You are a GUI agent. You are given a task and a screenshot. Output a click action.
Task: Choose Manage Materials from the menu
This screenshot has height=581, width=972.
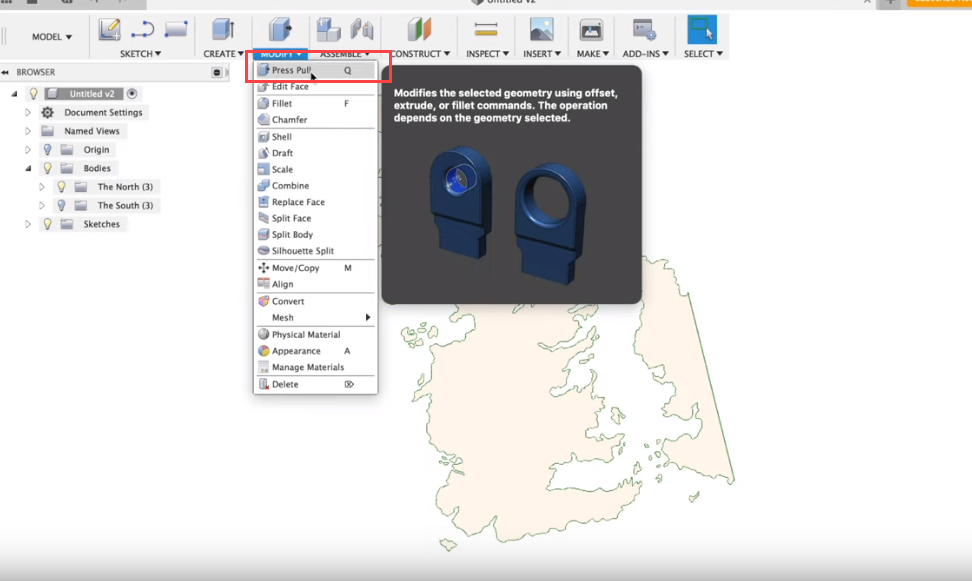tap(315, 367)
